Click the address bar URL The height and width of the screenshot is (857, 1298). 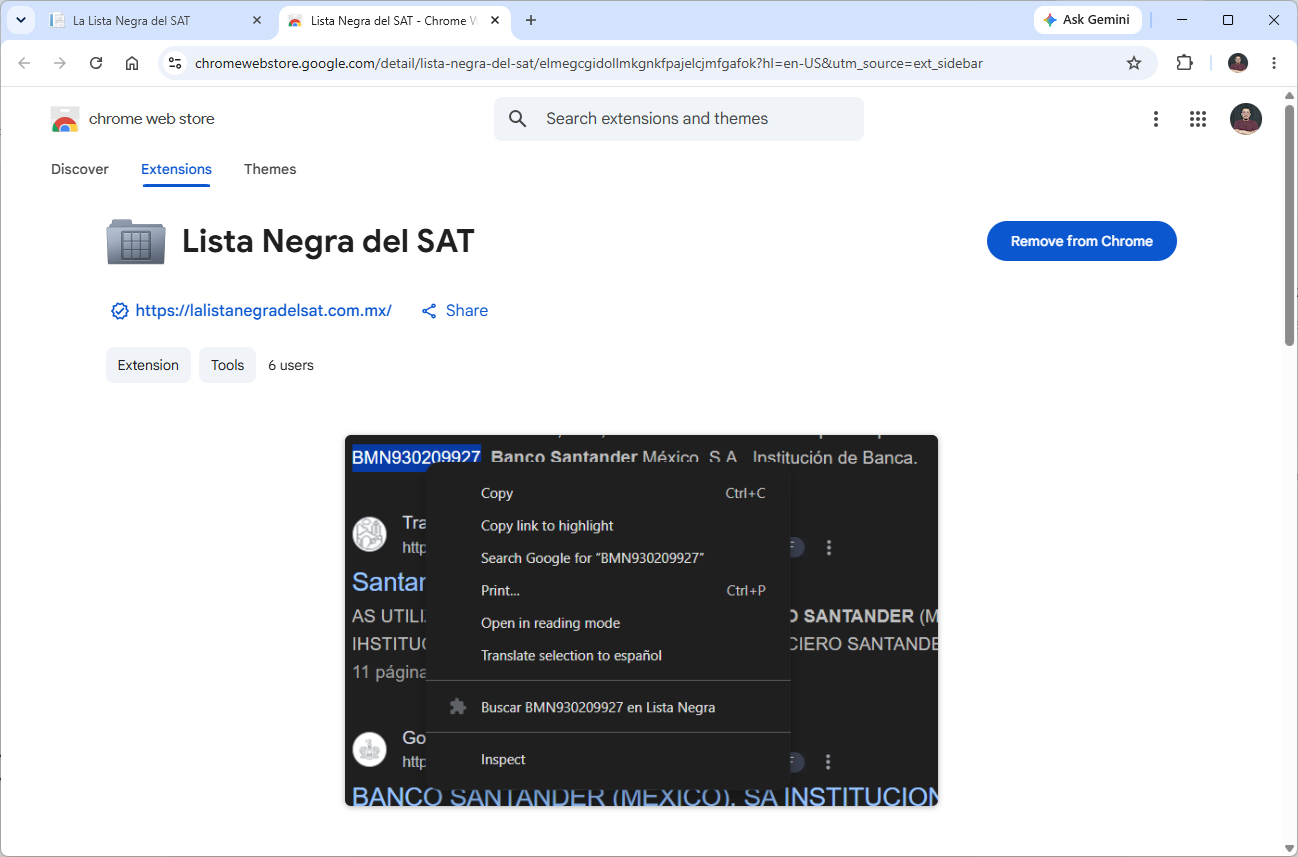[x=589, y=63]
